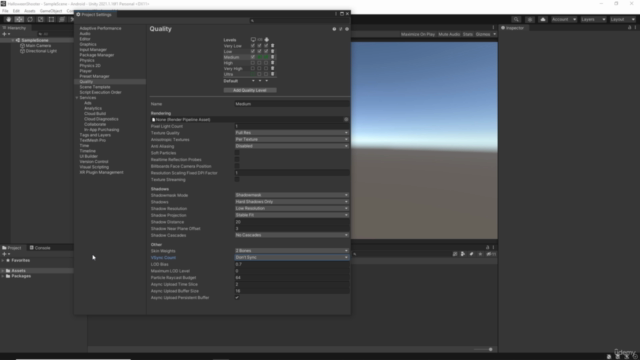The image size is (640, 360).
Task: Open Quality settings gear menu
Action: [x=347, y=29]
